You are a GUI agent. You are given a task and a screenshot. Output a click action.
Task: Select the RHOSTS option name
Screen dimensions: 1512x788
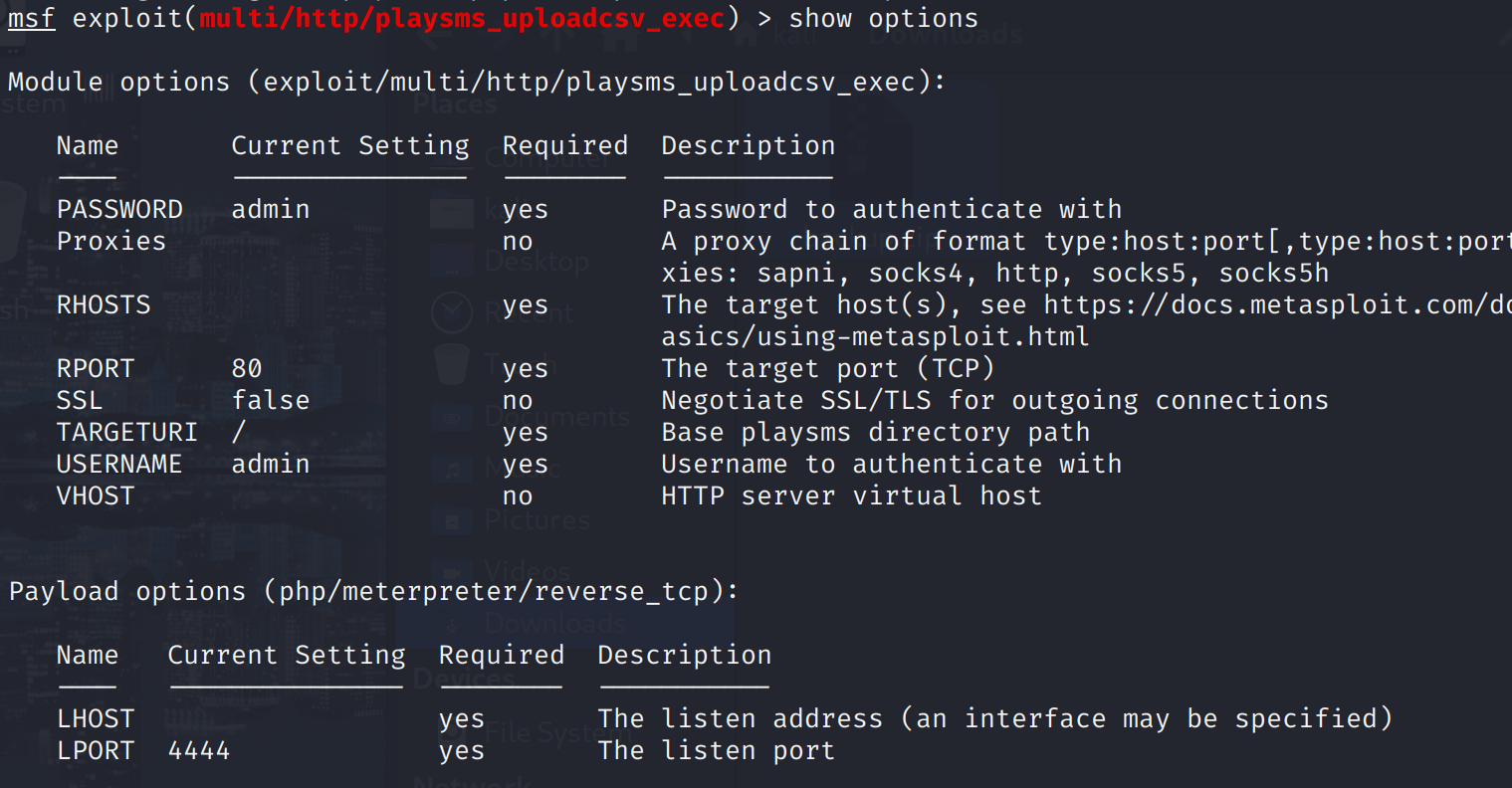tap(104, 304)
